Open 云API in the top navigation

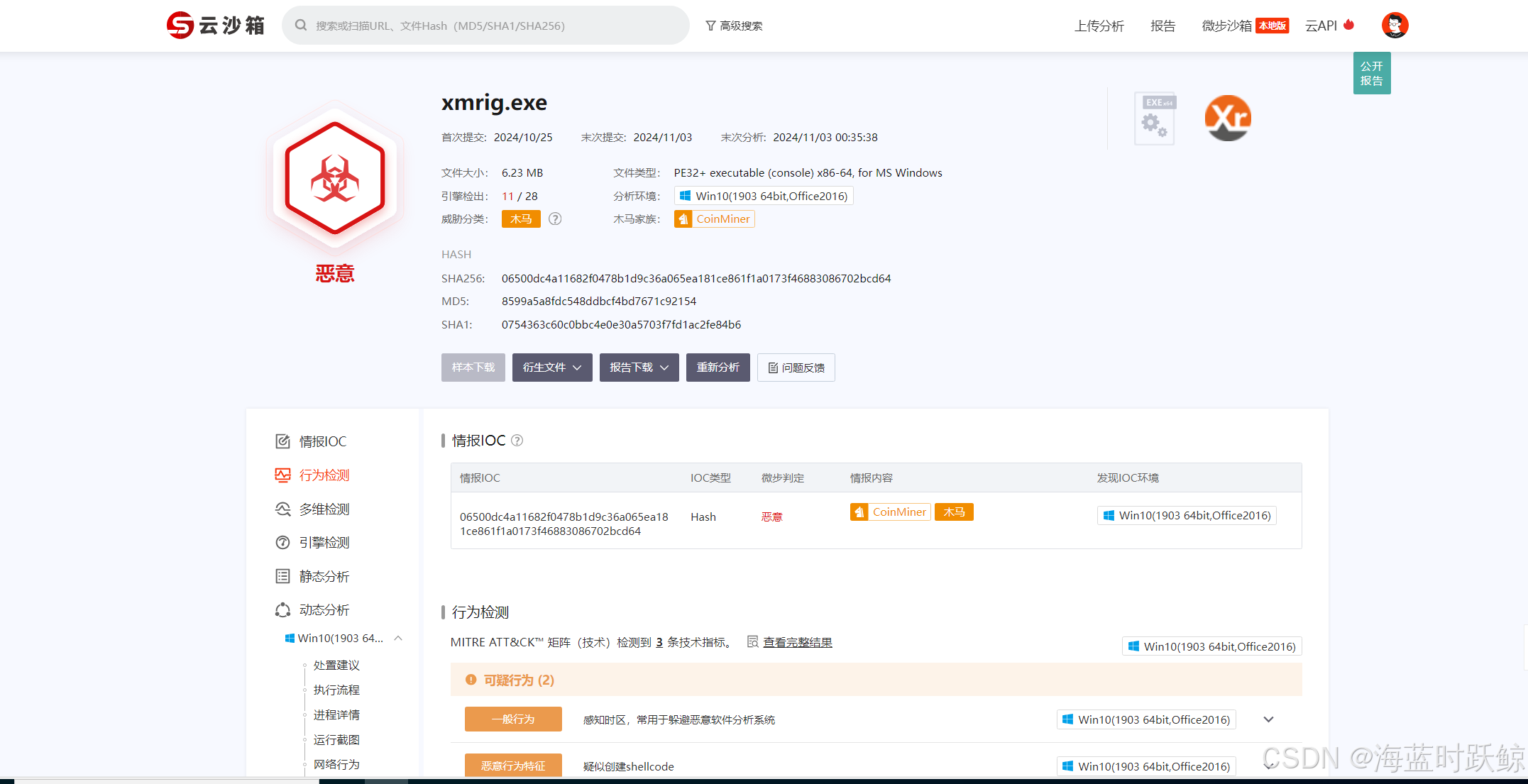(x=1321, y=26)
